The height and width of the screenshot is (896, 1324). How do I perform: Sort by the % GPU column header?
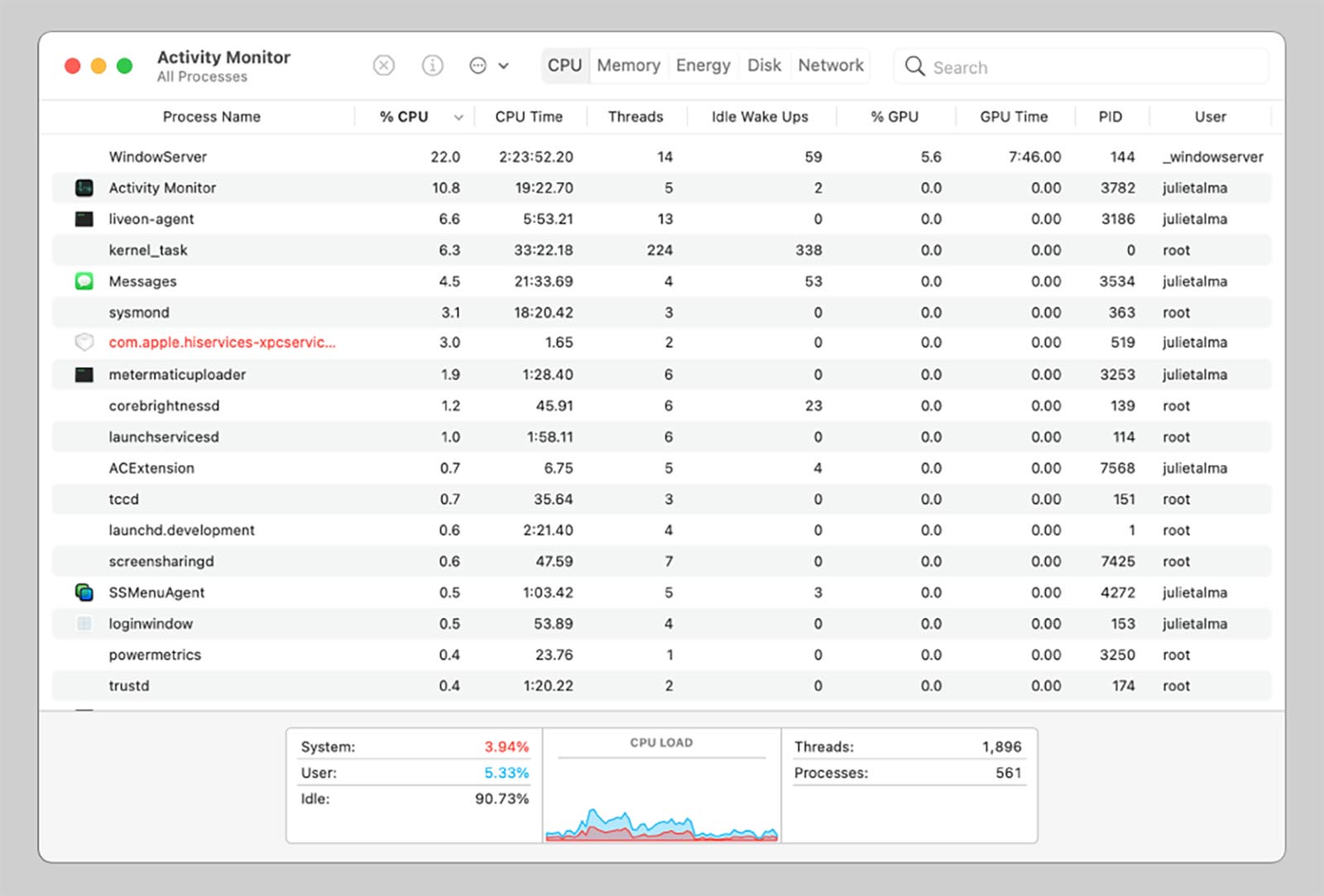[x=895, y=117]
